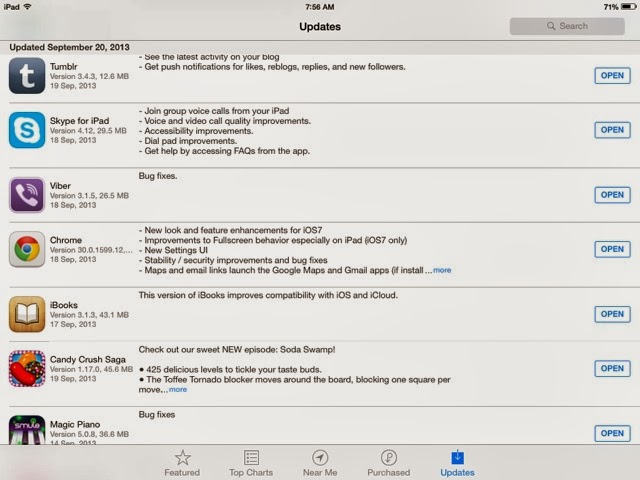This screenshot has width=640, height=480.
Task: Tap 'New Settings UI' line
Action: click(x=173, y=250)
